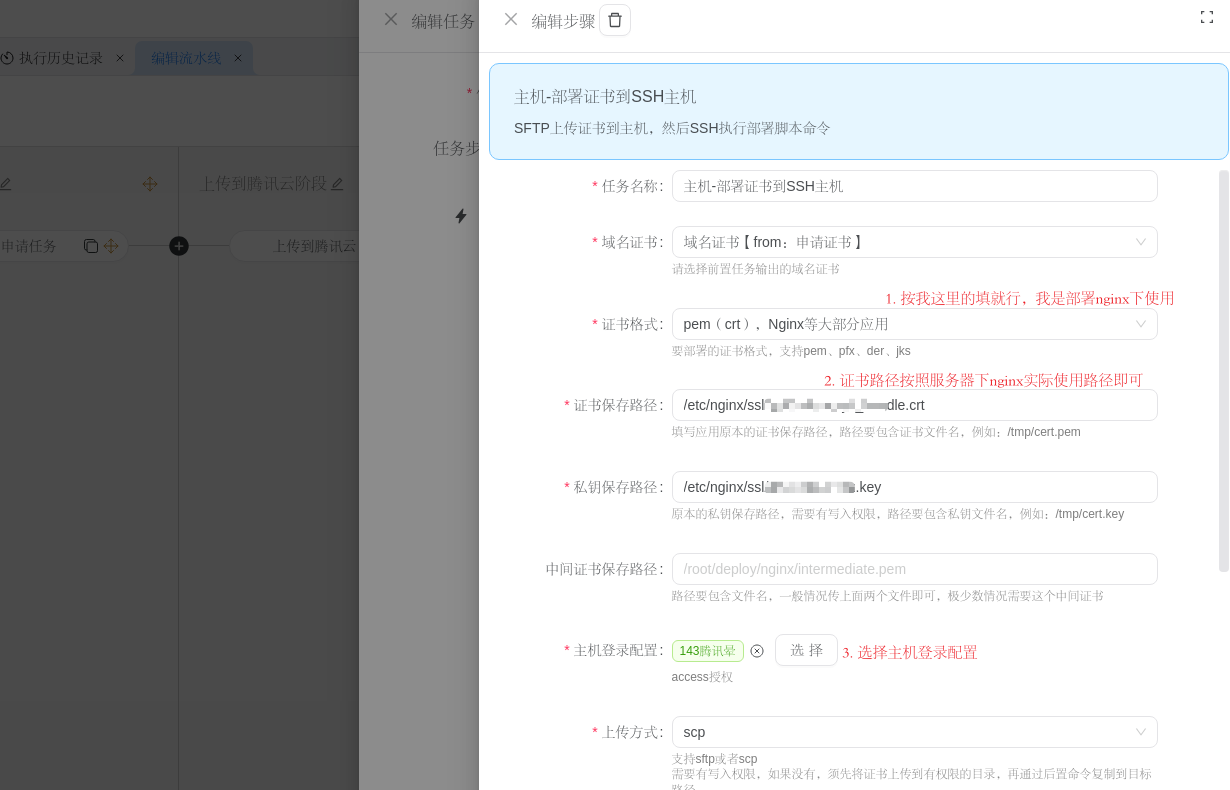Click into the 中间证书保存路径 field
Screen dimensions: 1230x790
pyautogui.click(x=914, y=569)
